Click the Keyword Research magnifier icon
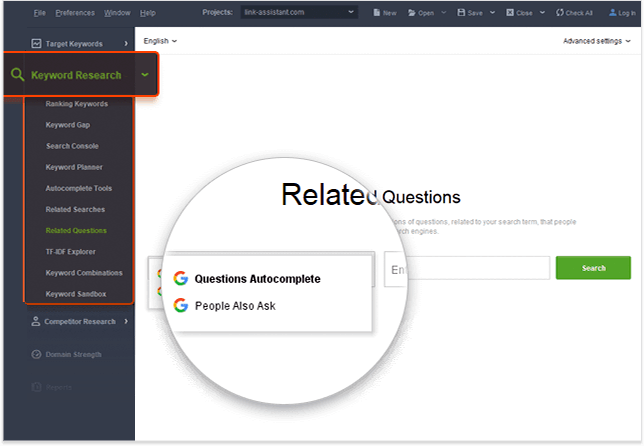The image size is (644, 446). point(17,74)
